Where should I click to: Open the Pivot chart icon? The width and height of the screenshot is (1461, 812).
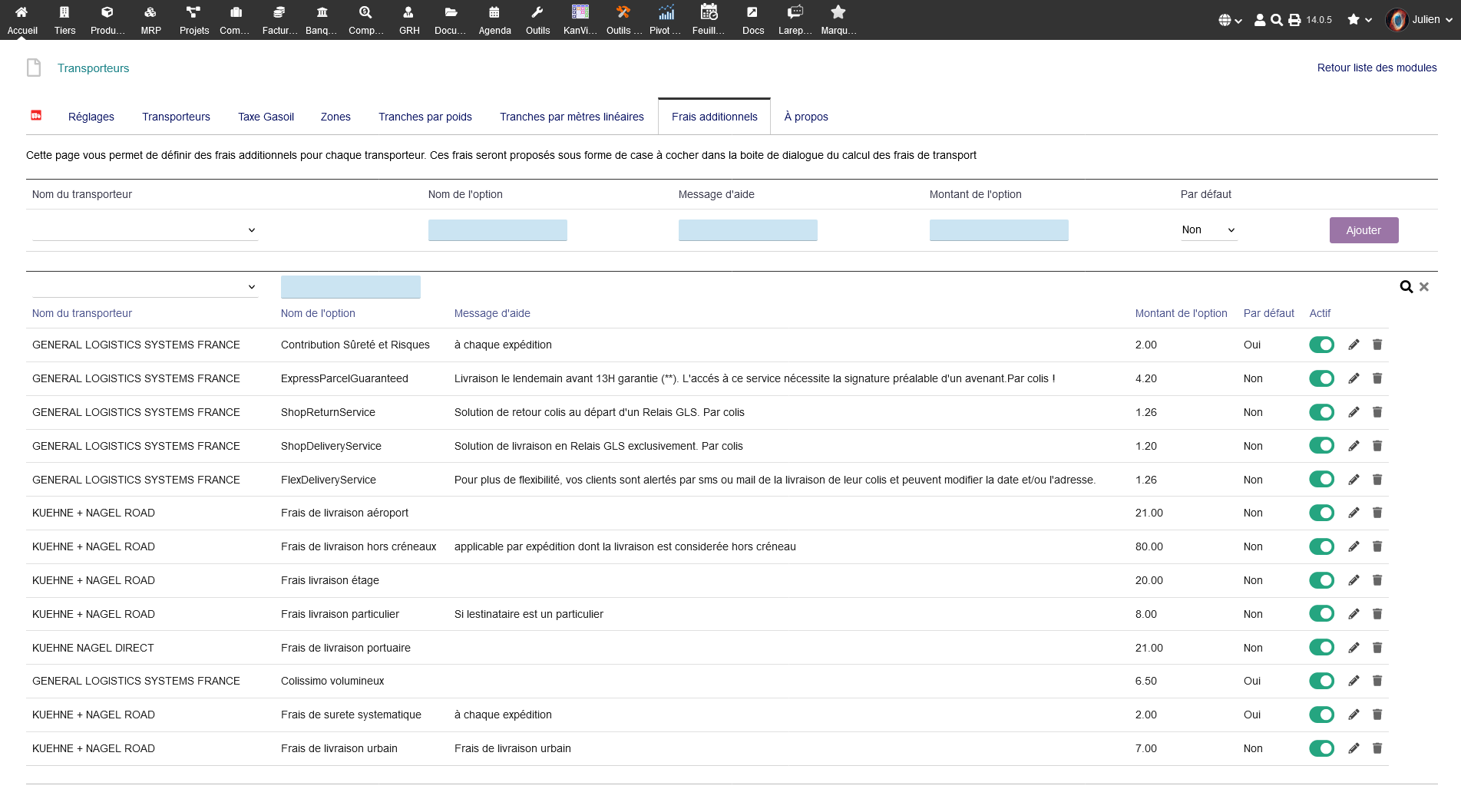click(666, 12)
